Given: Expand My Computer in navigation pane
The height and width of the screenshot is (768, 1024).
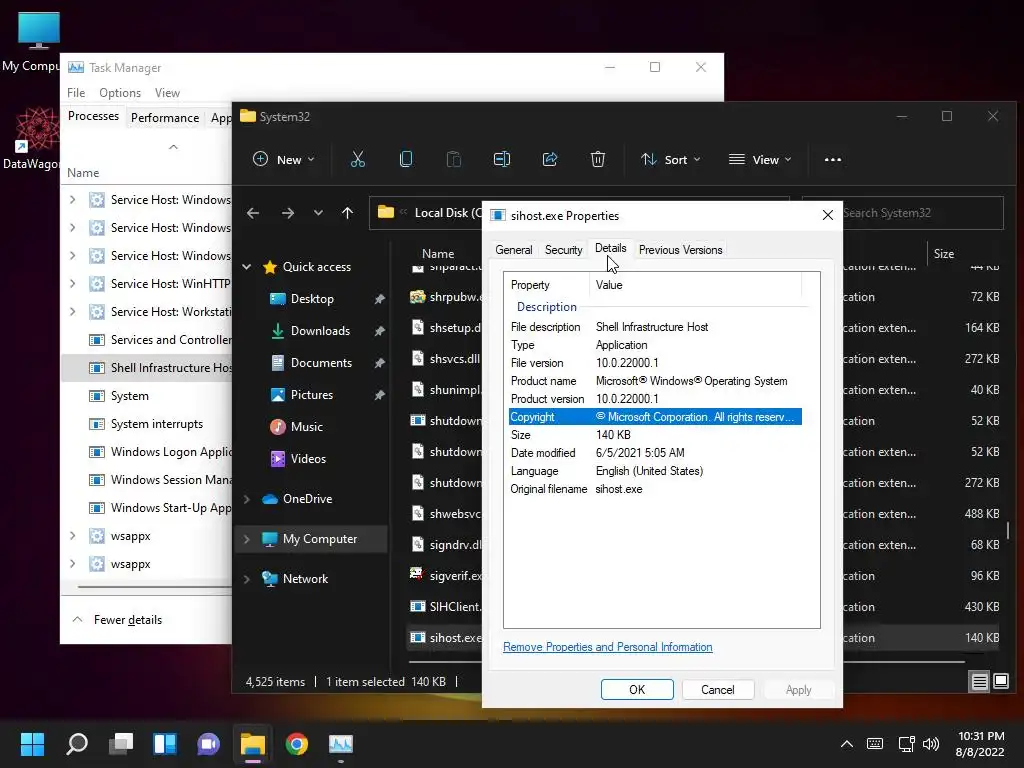Looking at the screenshot, I should pyautogui.click(x=247, y=539).
